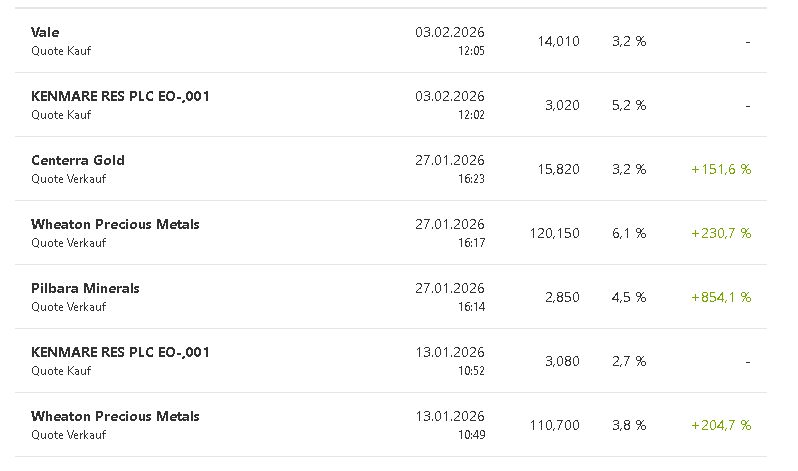Open KENMARE RES PLC purchase from 03.02.2026
The image size is (798, 471).
pos(120,97)
